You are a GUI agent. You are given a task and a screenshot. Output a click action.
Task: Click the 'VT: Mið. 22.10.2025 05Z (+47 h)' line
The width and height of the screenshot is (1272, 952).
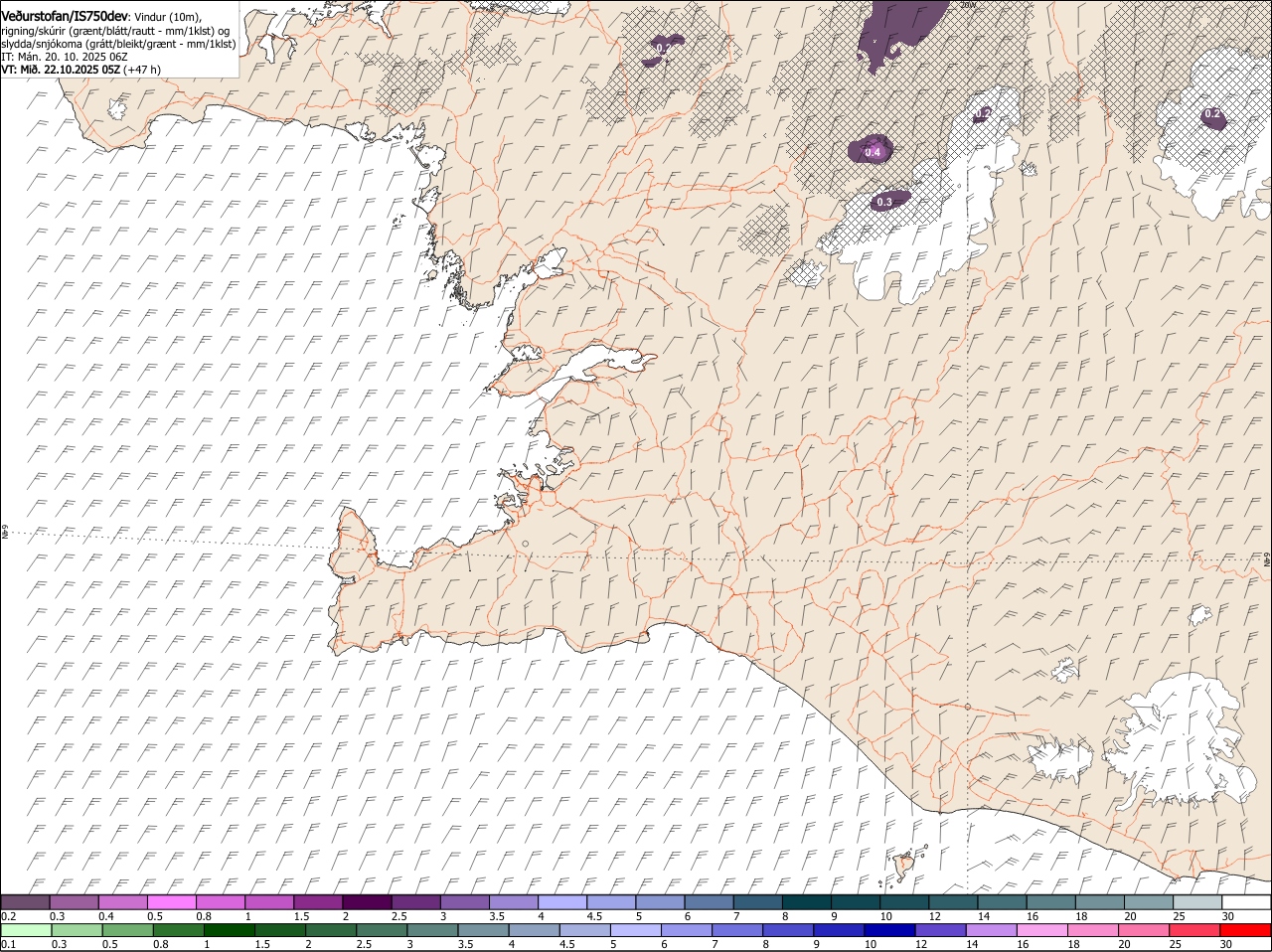pos(80,70)
